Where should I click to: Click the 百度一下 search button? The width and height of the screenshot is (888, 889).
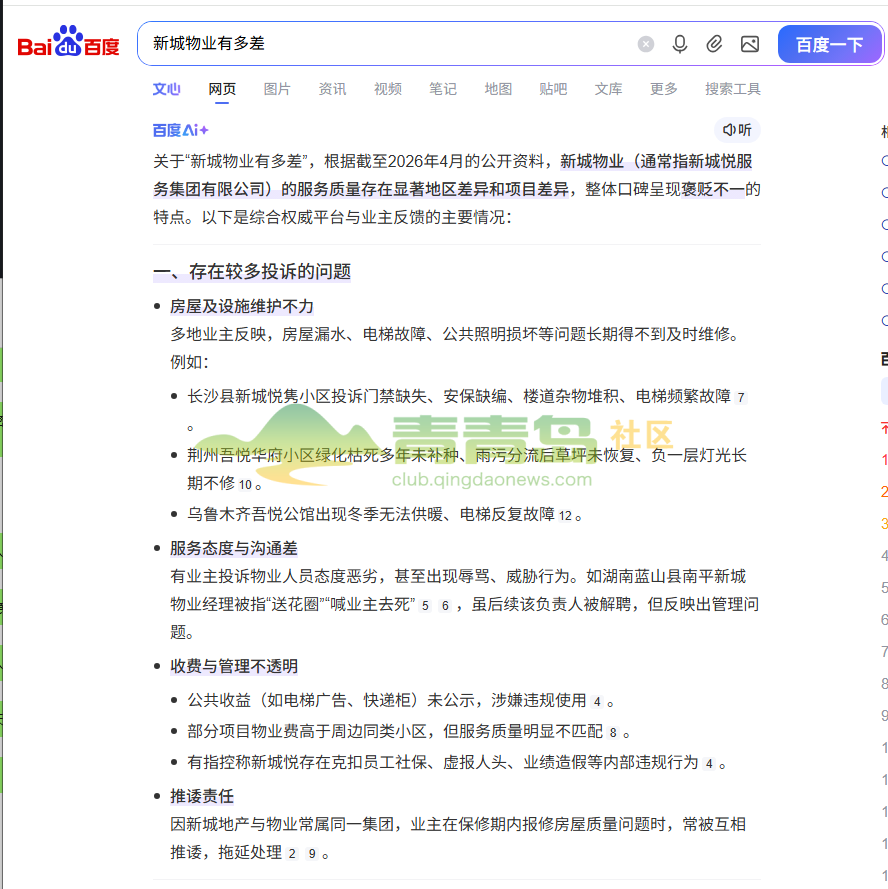coord(830,44)
